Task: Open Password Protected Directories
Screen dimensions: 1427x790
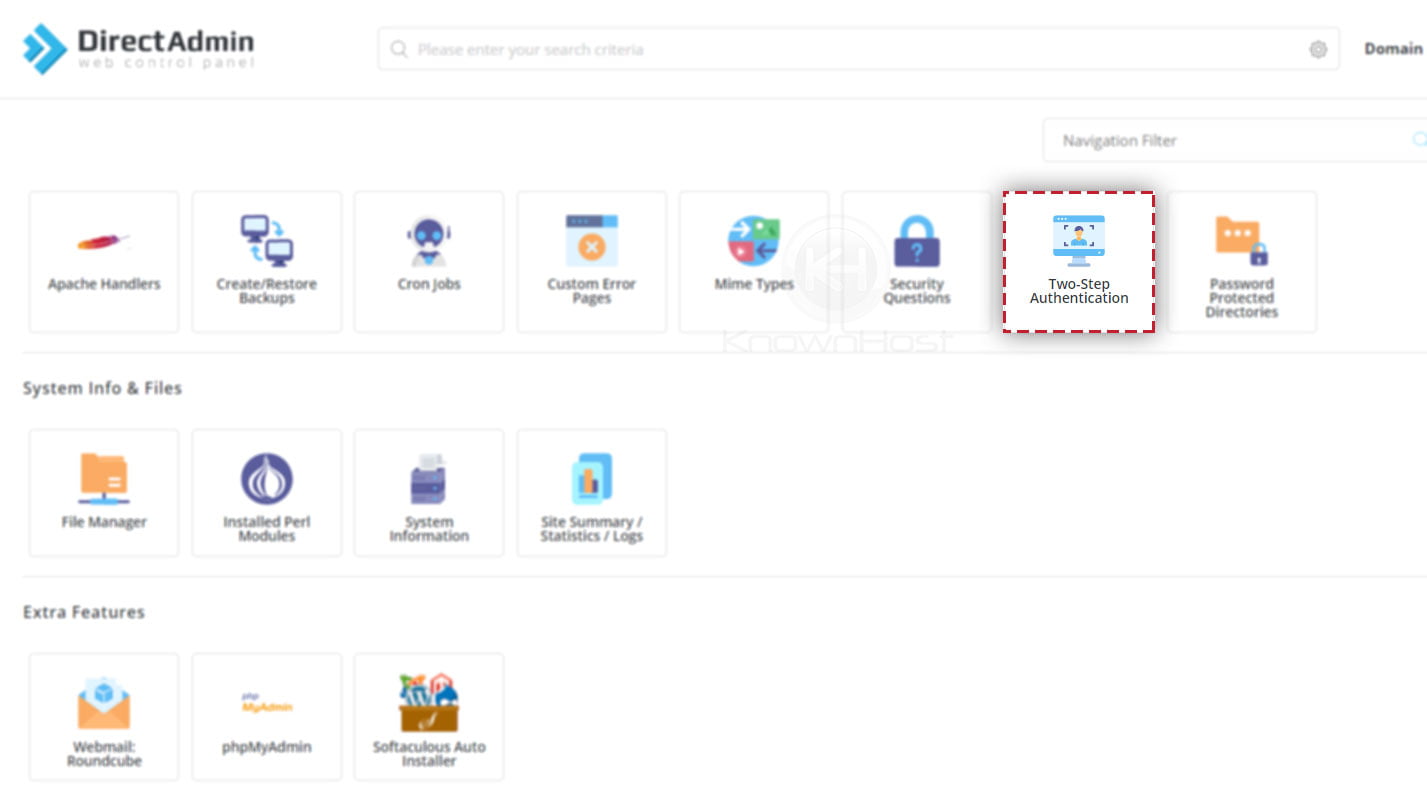Action: click(1242, 261)
